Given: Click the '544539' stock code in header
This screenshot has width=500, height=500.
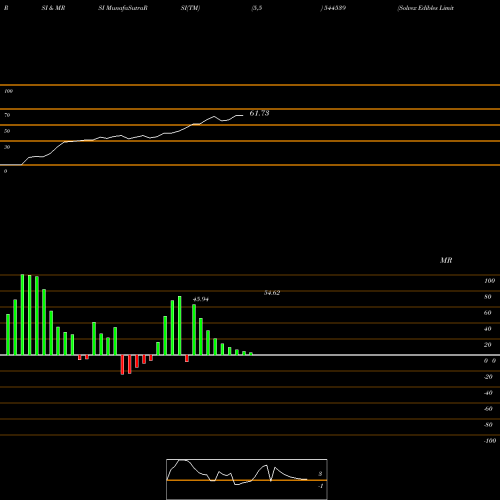Looking at the screenshot, I should coord(334,8).
